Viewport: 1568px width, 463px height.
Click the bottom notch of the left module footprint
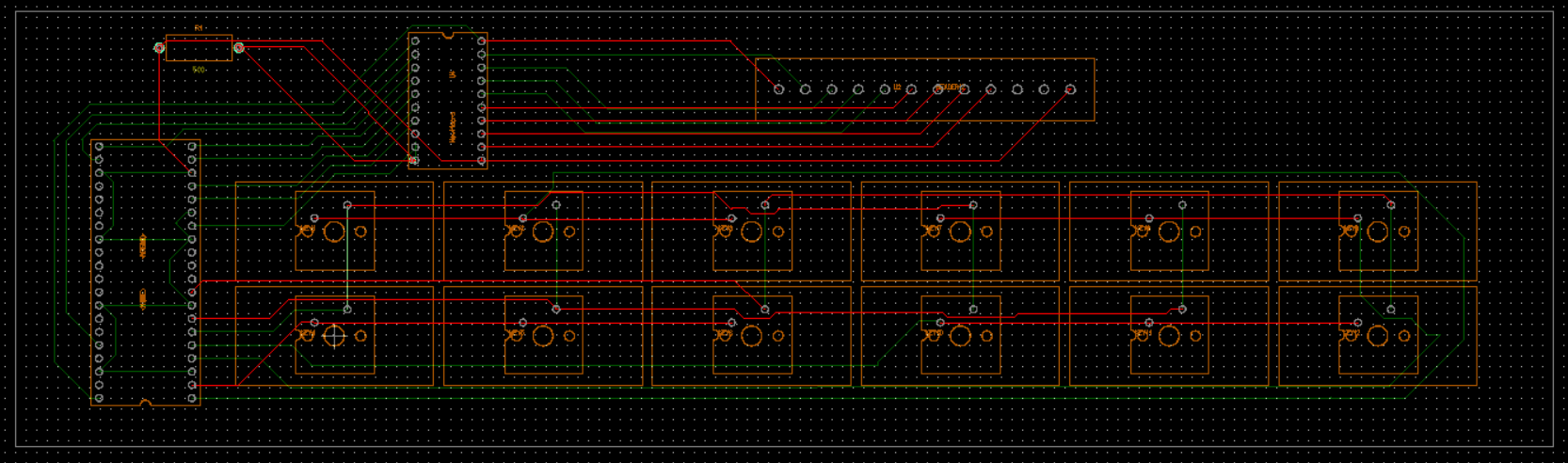pyautogui.click(x=146, y=403)
